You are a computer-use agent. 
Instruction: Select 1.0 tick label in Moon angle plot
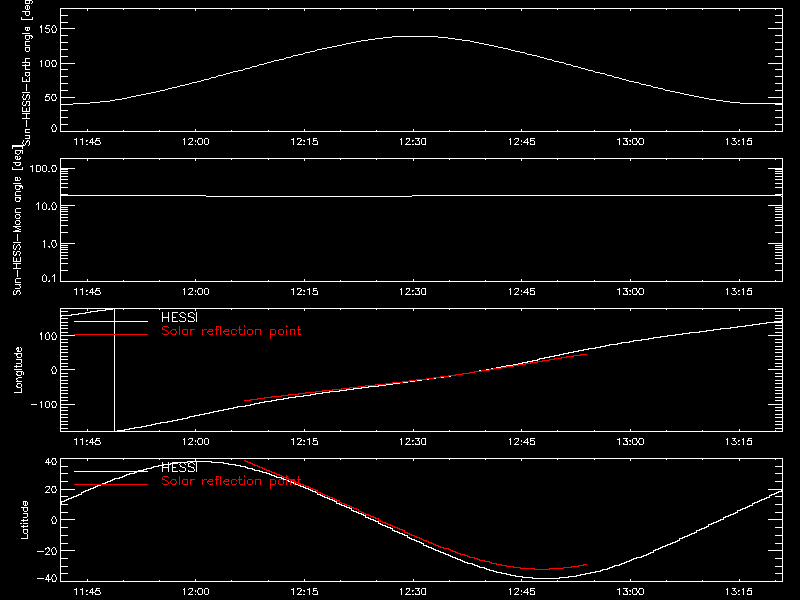click(49, 244)
